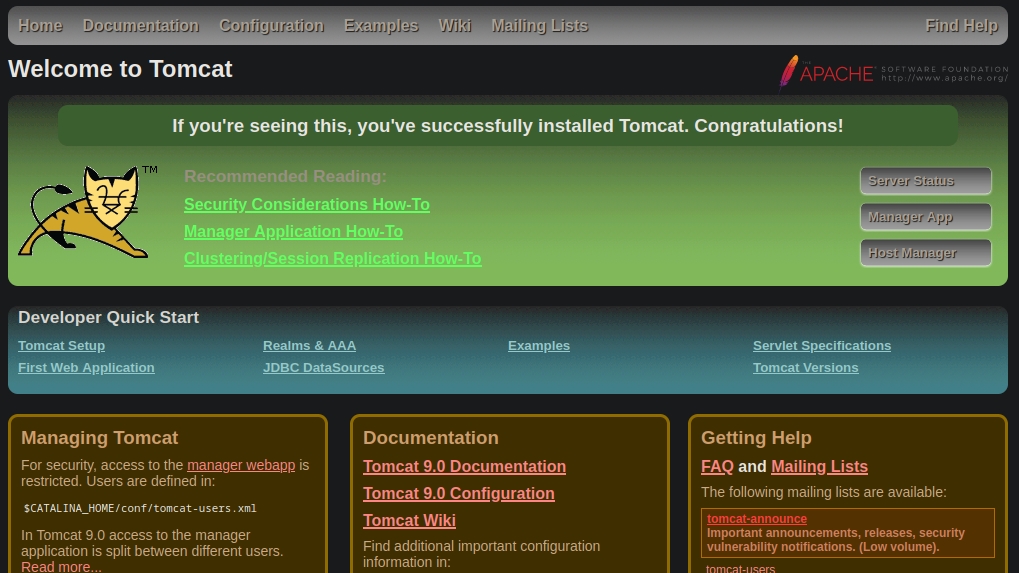Open the Tomcat Setup quick start link
Viewport: 1019px width, 573px height.
pyautogui.click(x=61, y=346)
